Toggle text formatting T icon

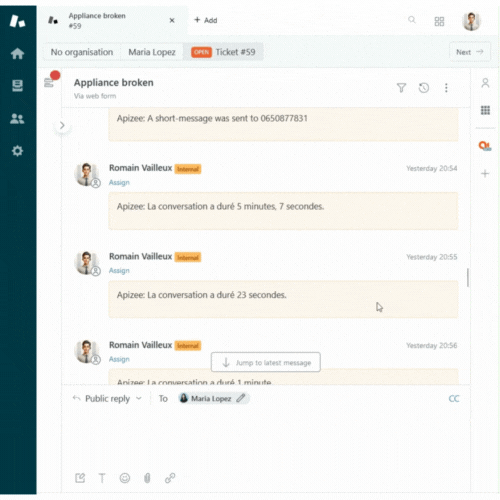pyautogui.click(x=102, y=478)
